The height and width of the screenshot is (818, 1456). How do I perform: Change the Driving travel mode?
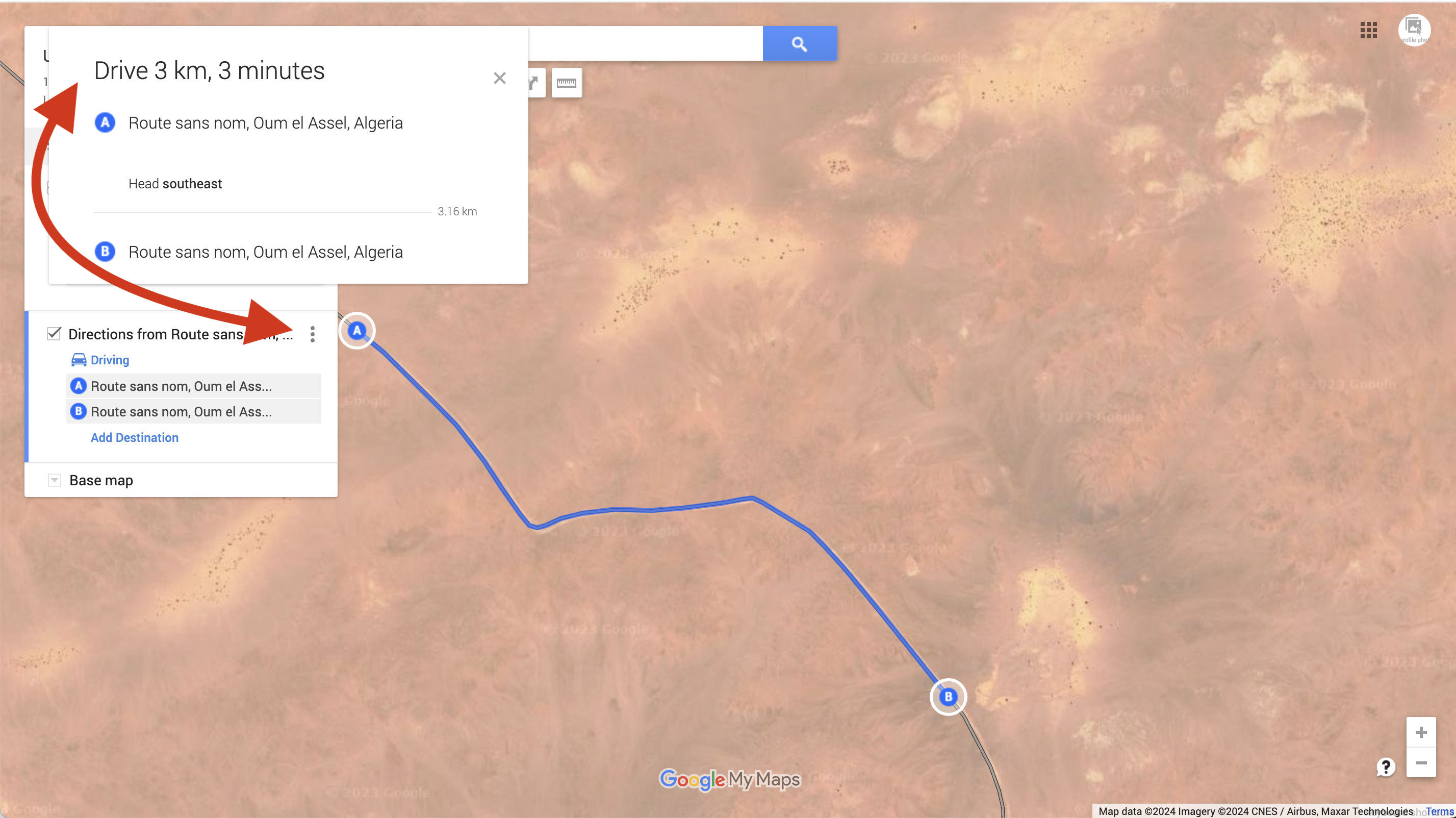pyautogui.click(x=100, y=360)
